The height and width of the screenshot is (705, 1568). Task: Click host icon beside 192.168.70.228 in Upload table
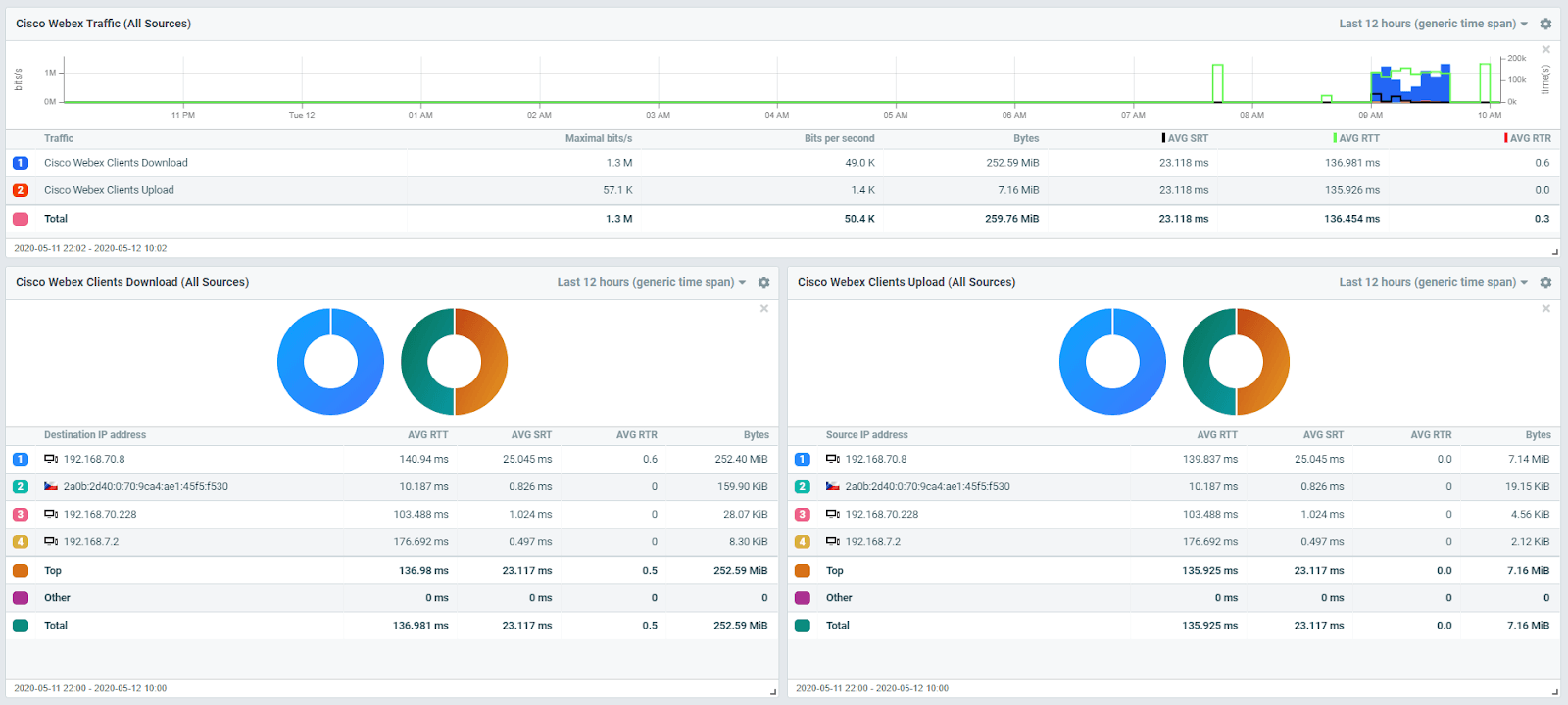832,514
